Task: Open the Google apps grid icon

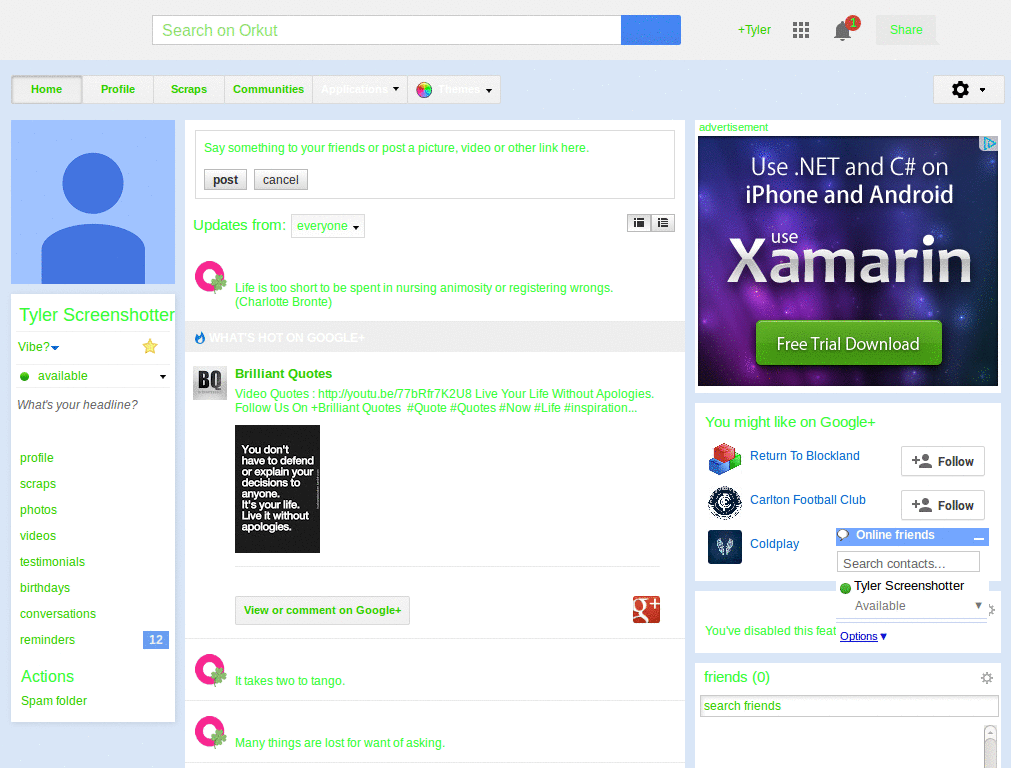Action: pyautogui.click(x=801, y=30)
